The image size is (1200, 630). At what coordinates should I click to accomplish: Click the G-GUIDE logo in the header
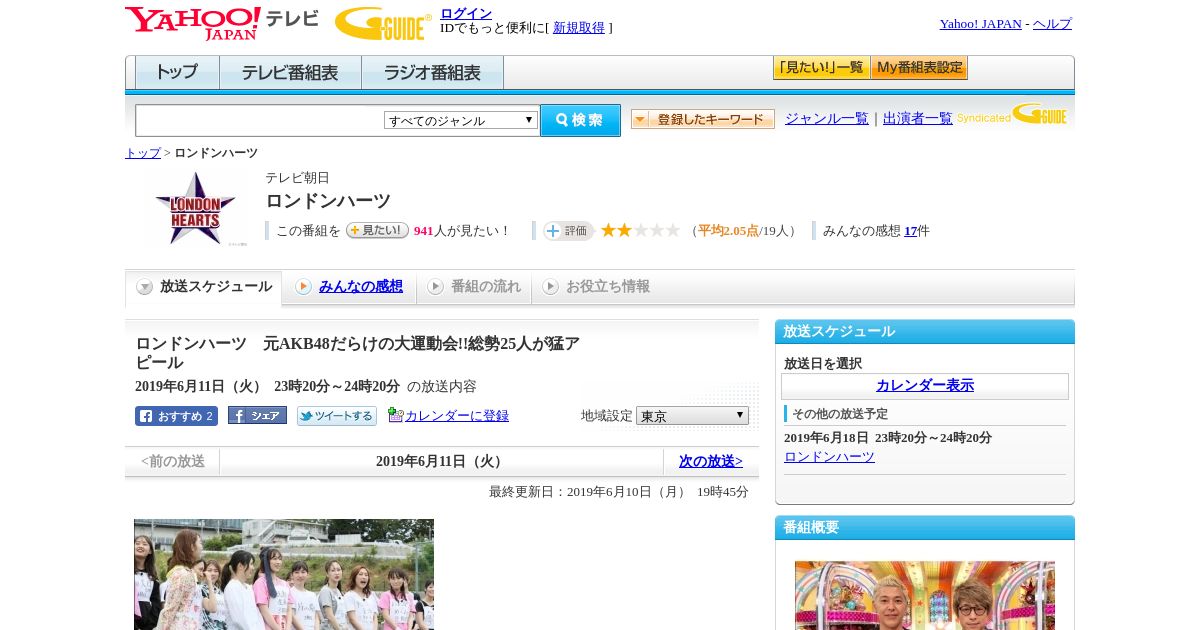click(383, 23)
